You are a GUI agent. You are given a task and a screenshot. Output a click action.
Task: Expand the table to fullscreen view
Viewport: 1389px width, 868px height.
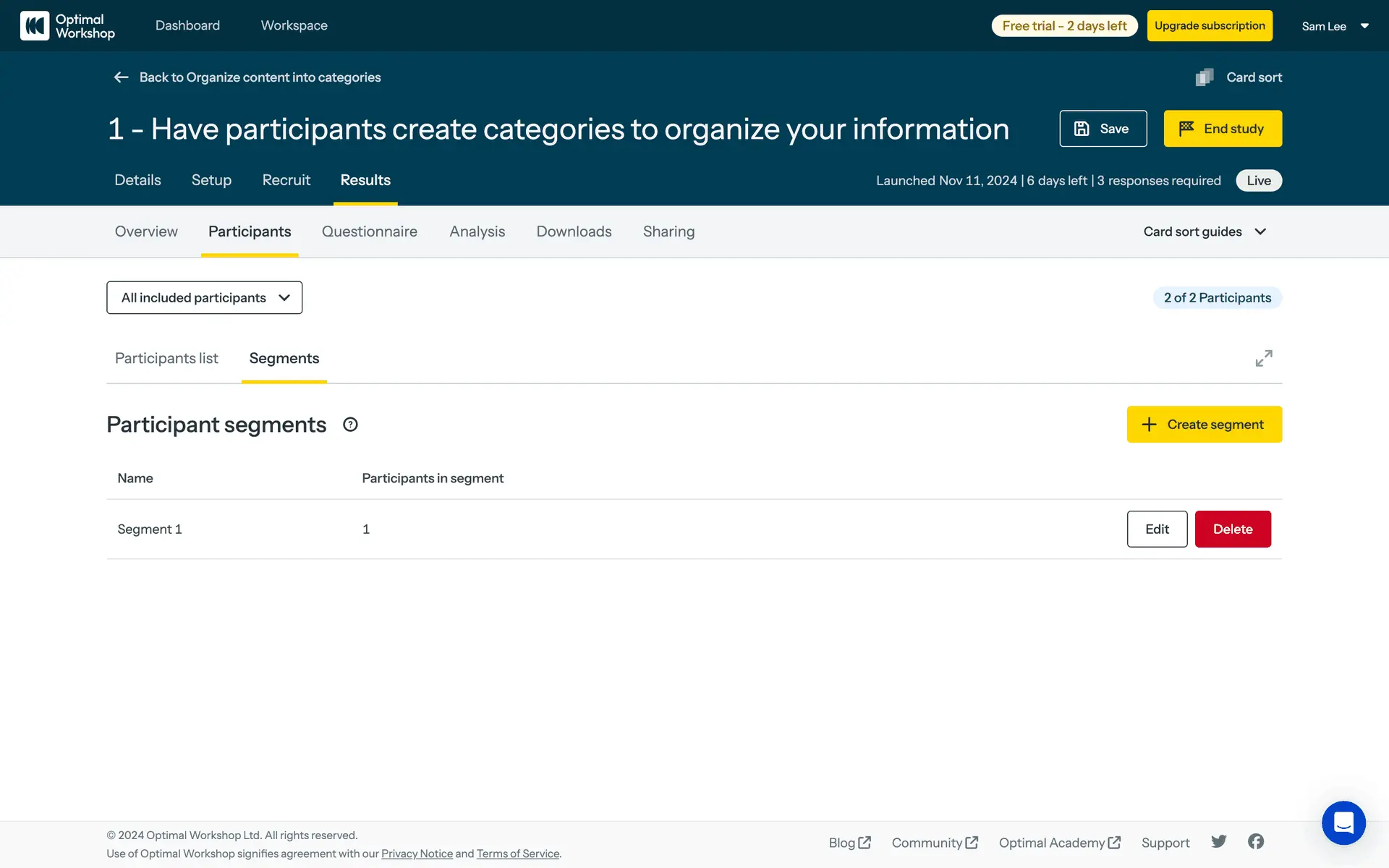(x=1263, y=358)
